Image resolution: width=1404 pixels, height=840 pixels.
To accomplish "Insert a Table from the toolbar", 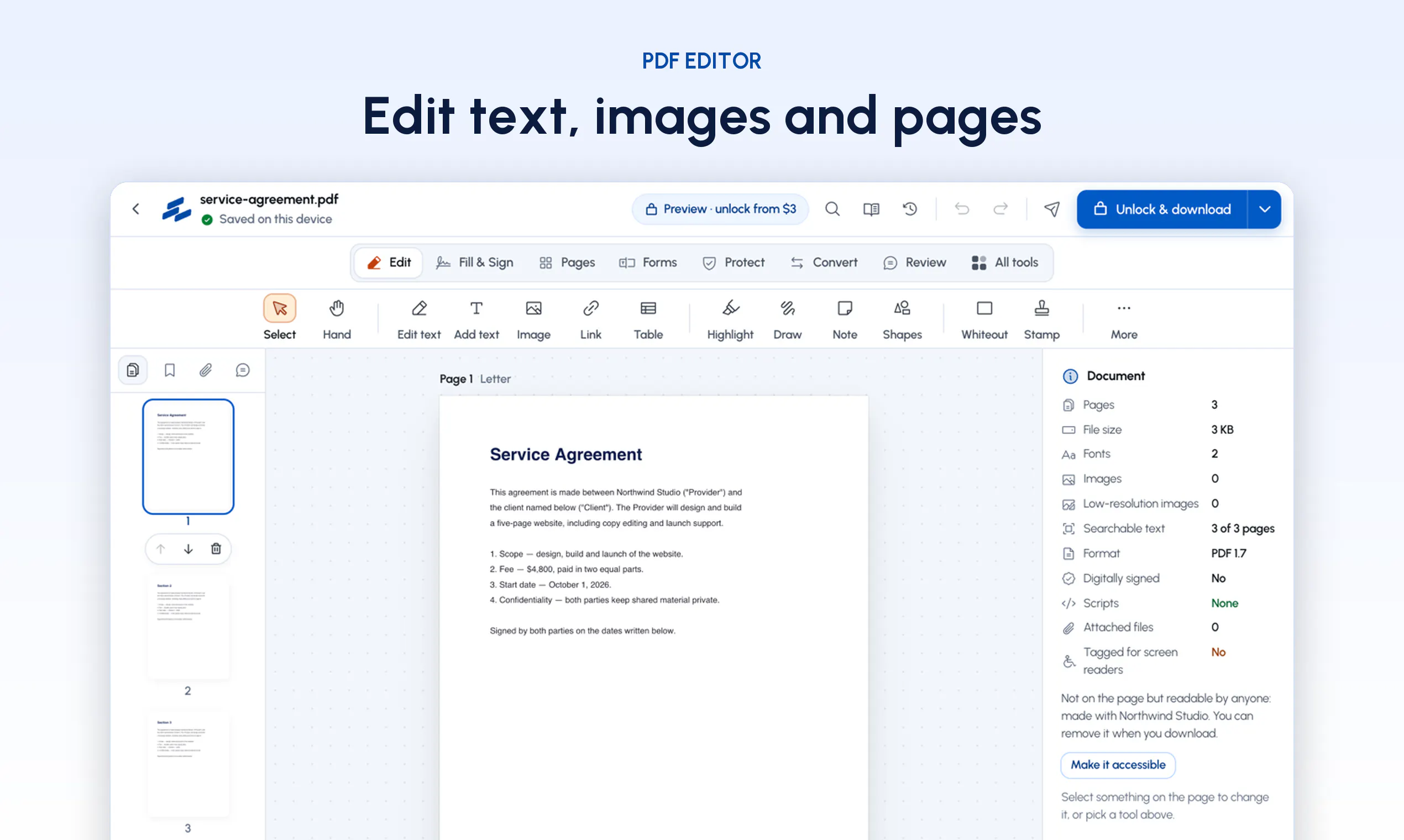I will (x=648, y=319).
